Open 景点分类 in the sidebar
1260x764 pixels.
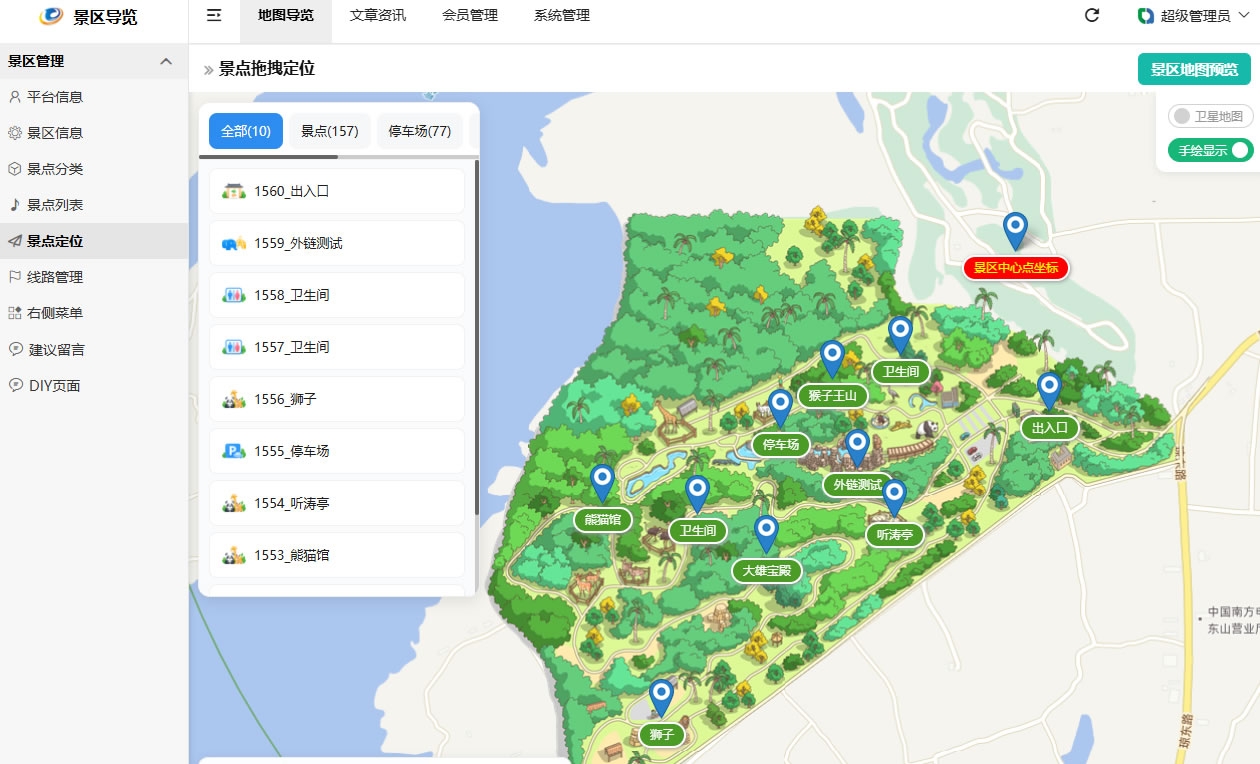tap(94, 169)
